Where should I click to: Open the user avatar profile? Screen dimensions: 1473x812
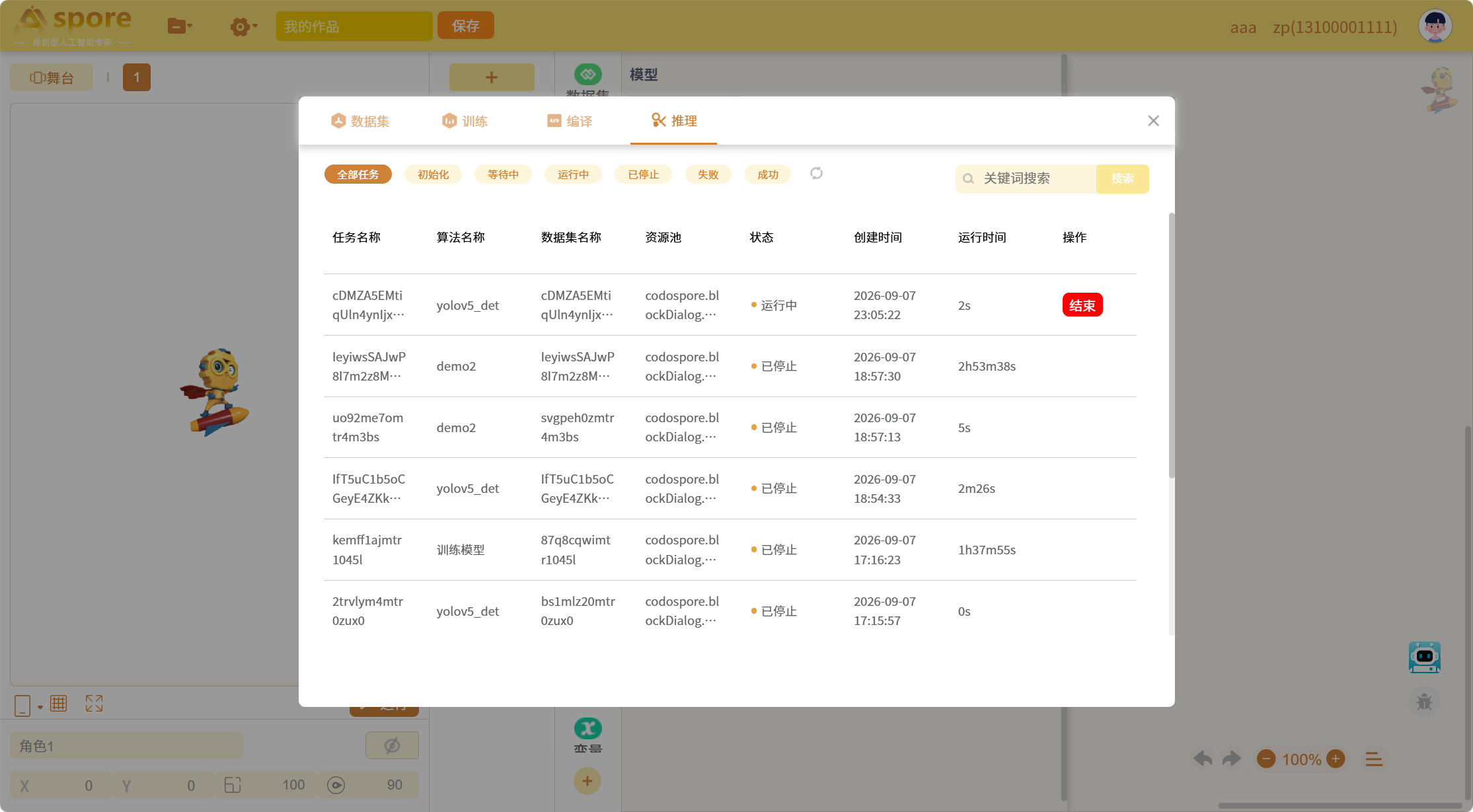click(1435, 26)
